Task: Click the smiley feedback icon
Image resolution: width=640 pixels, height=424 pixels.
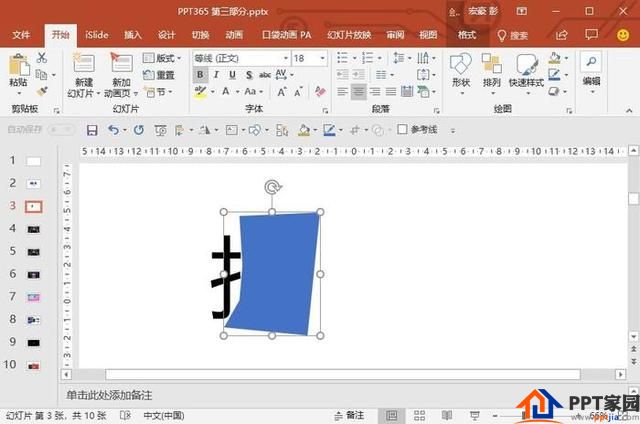Action: [622, 35]
